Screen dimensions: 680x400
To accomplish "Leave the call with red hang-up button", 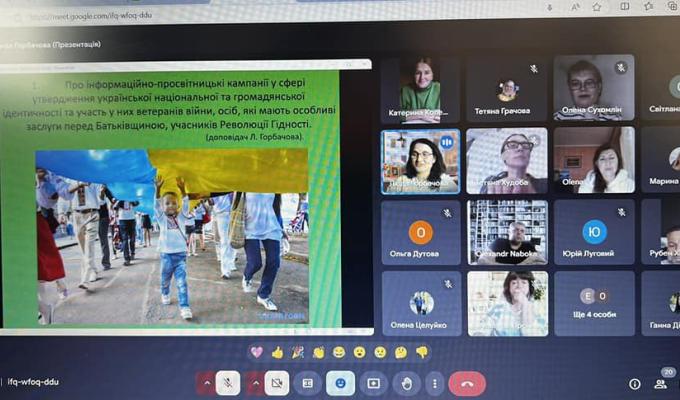I will click(467, 384).
